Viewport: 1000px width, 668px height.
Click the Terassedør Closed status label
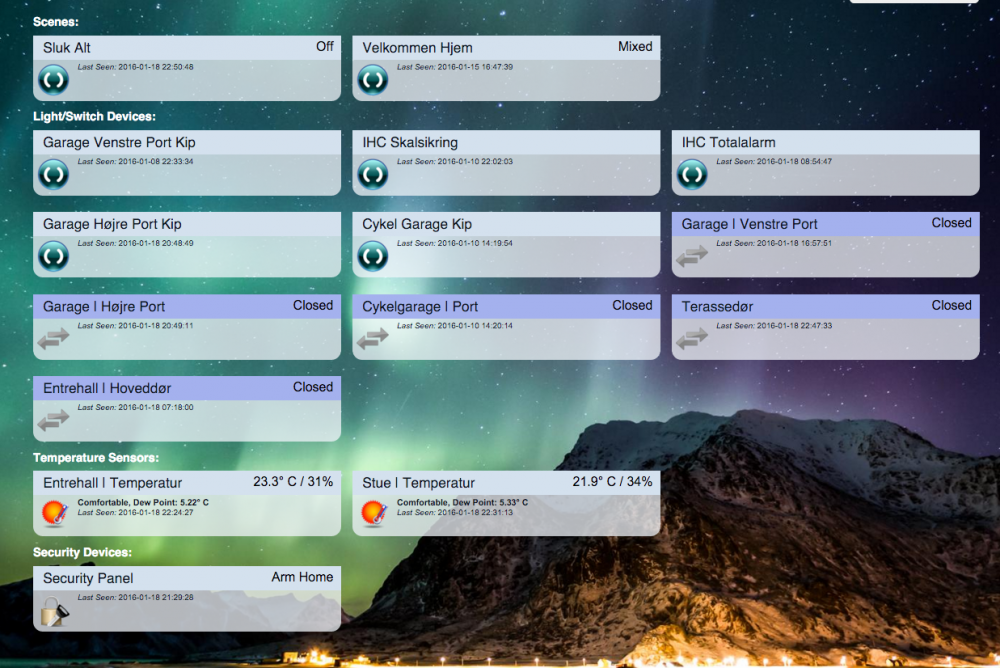pos(951,305)
